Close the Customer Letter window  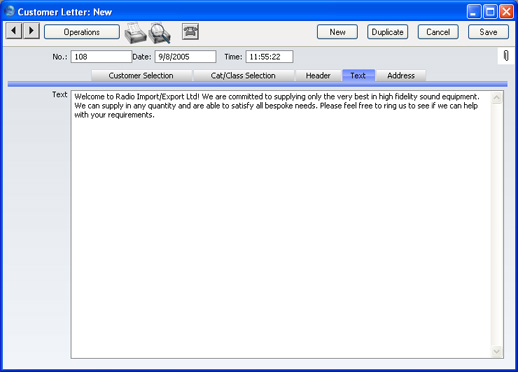point(506,12)
